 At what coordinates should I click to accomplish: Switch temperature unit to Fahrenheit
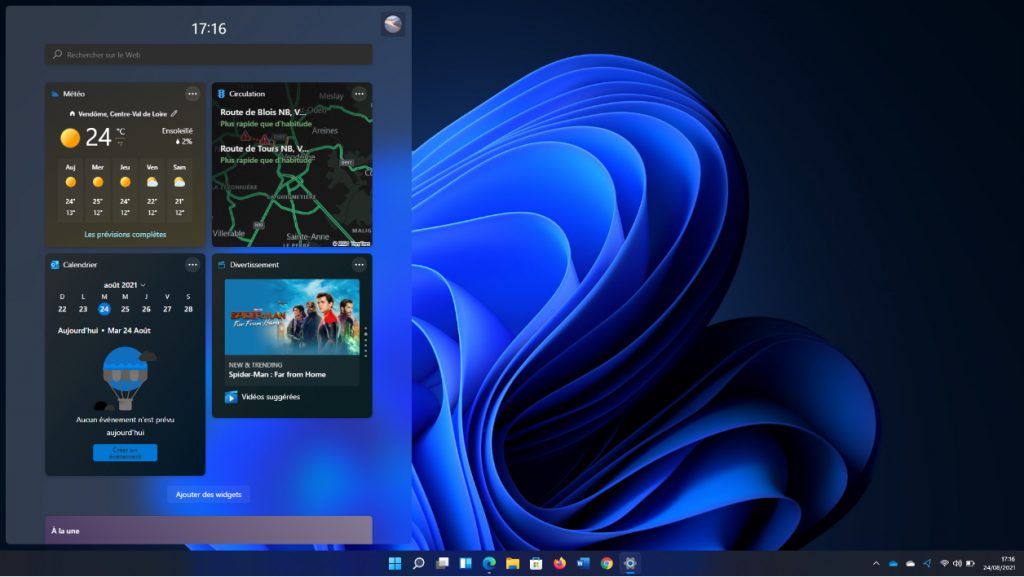coord(121,143)
